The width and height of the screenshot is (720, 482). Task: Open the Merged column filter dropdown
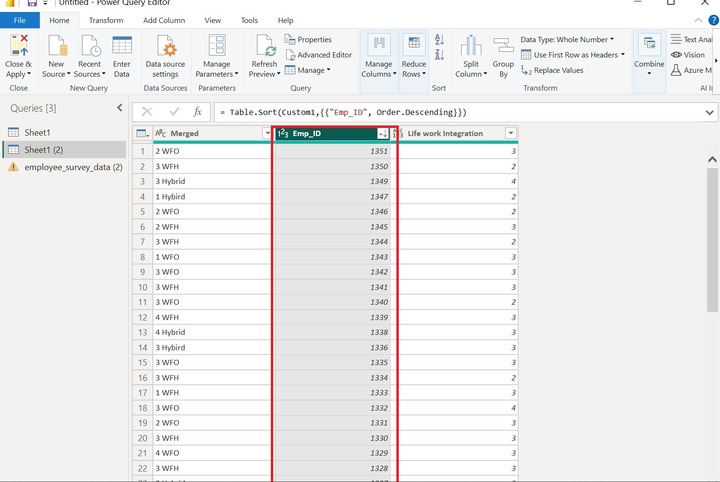[266, 133]
